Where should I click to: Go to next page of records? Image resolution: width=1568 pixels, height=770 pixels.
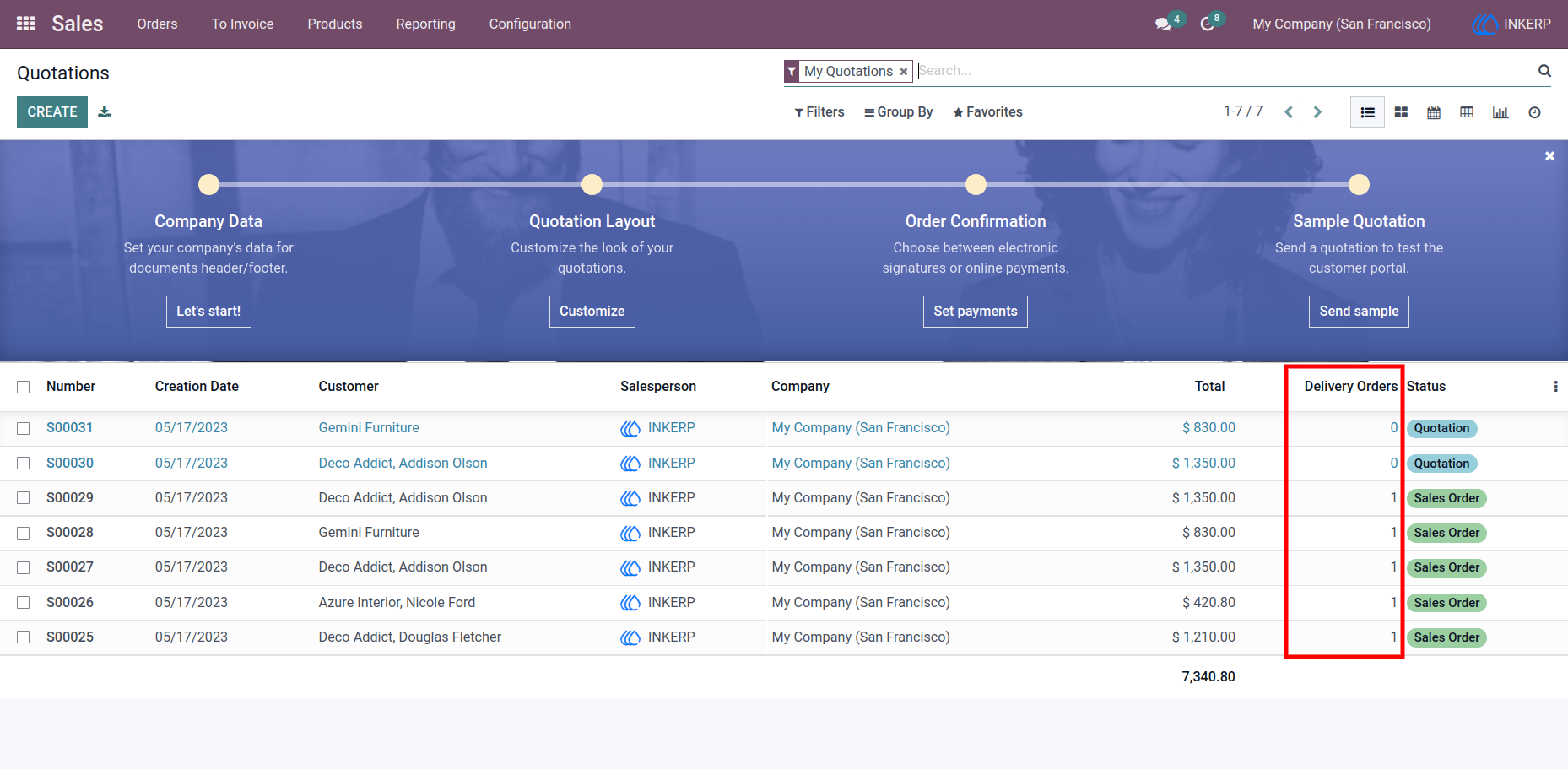click(1317, 112)
